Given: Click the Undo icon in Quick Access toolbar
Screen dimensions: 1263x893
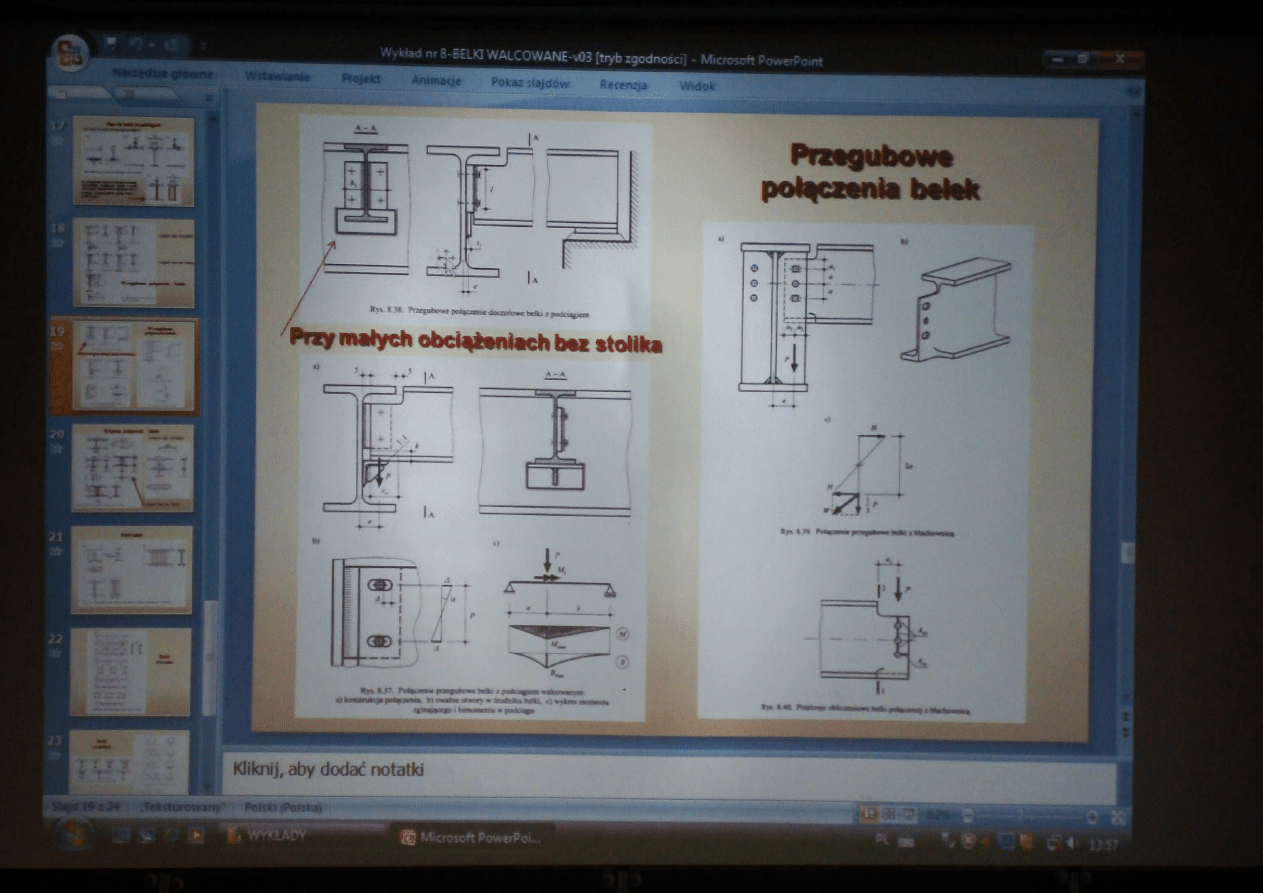Looking at the screenshot, I should [135, 45].
